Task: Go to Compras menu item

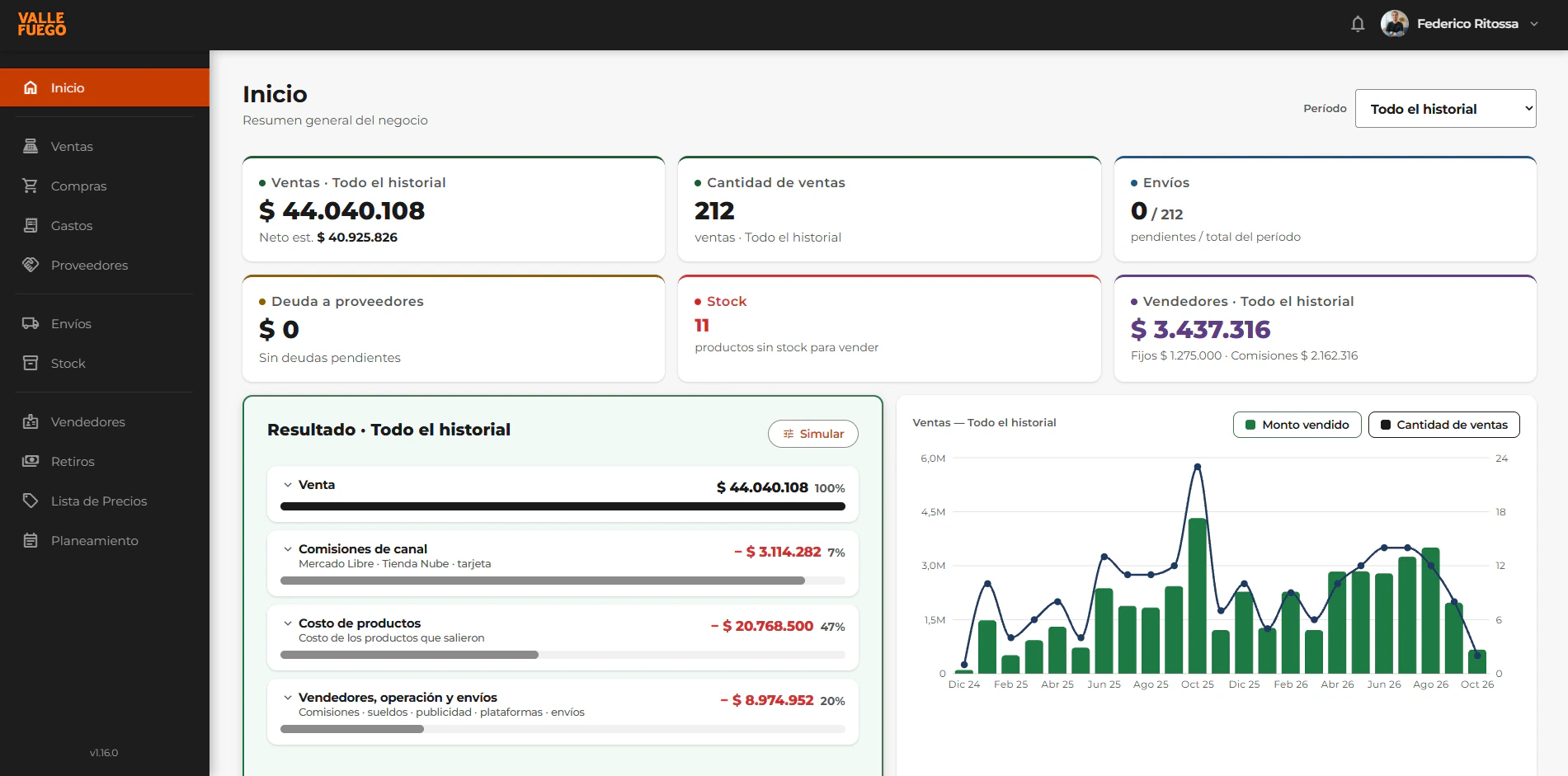Action: 105,186
